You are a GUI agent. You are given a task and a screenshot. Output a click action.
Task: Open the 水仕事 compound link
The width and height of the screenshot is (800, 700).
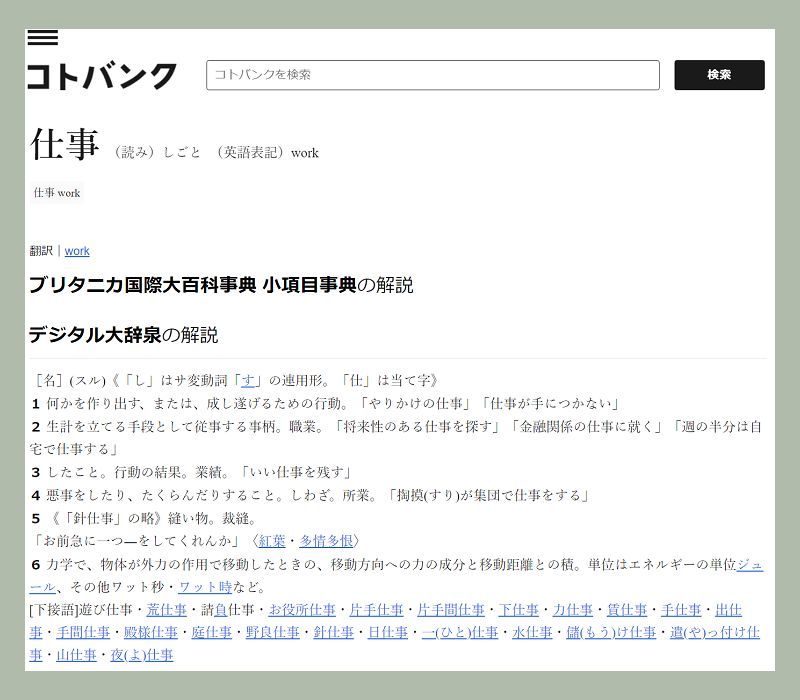pos(532,633)
